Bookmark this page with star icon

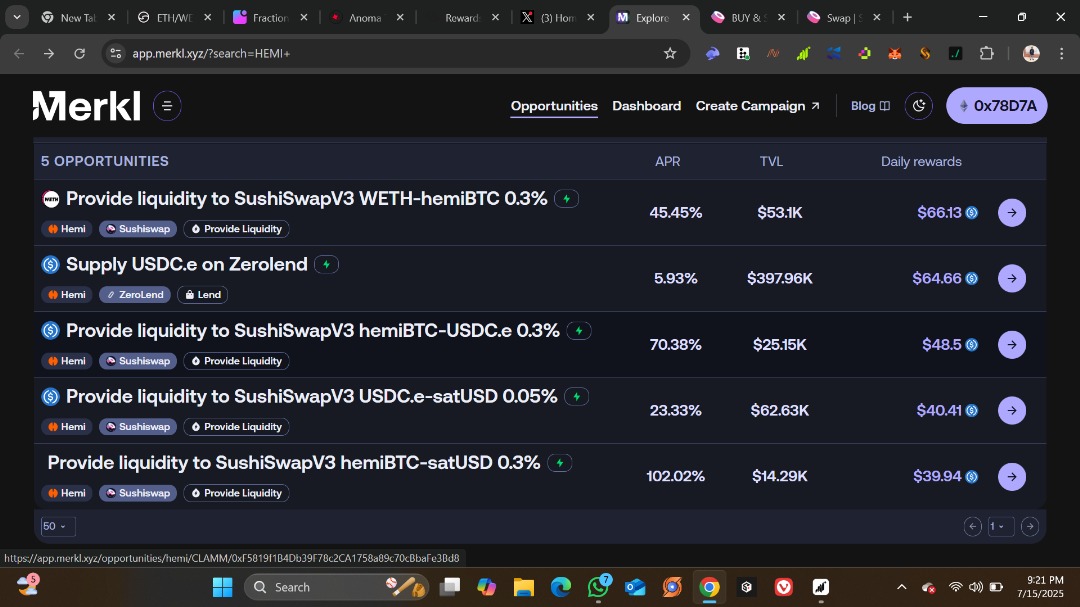669,53
